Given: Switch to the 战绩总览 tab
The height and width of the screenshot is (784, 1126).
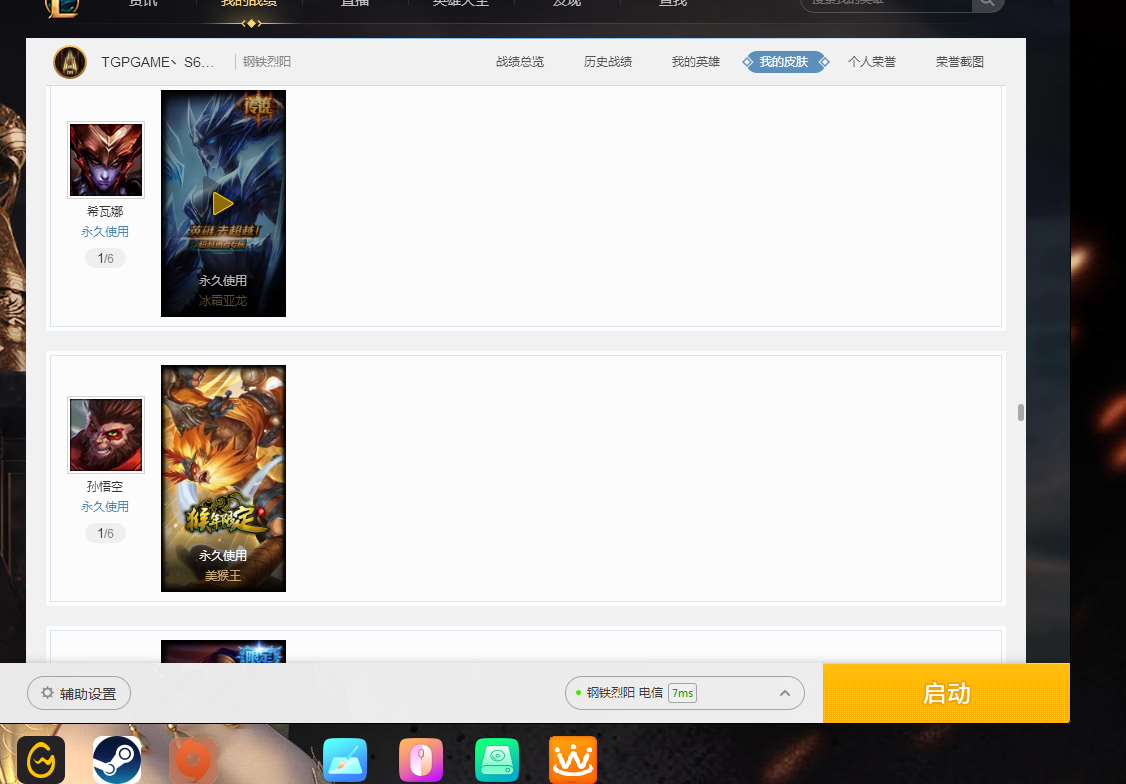Looking at the screenshot, I should 520,62.
